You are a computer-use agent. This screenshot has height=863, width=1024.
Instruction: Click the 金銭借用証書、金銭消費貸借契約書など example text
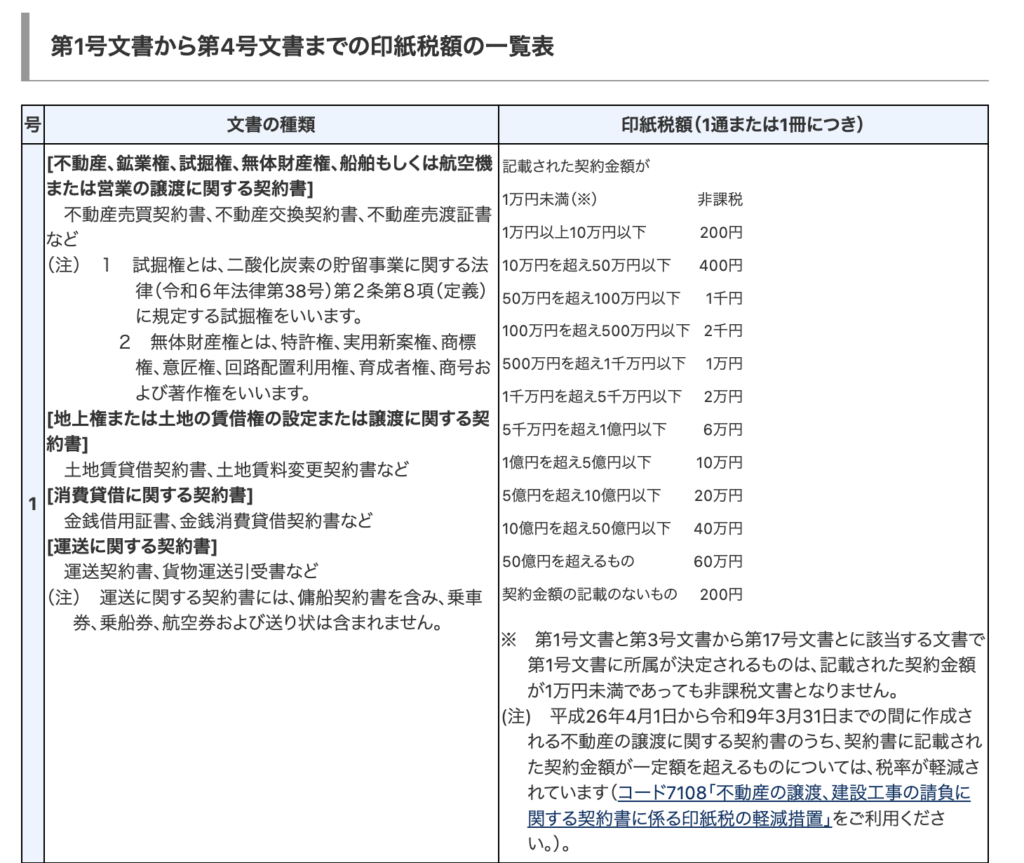[x=218, y=520]
